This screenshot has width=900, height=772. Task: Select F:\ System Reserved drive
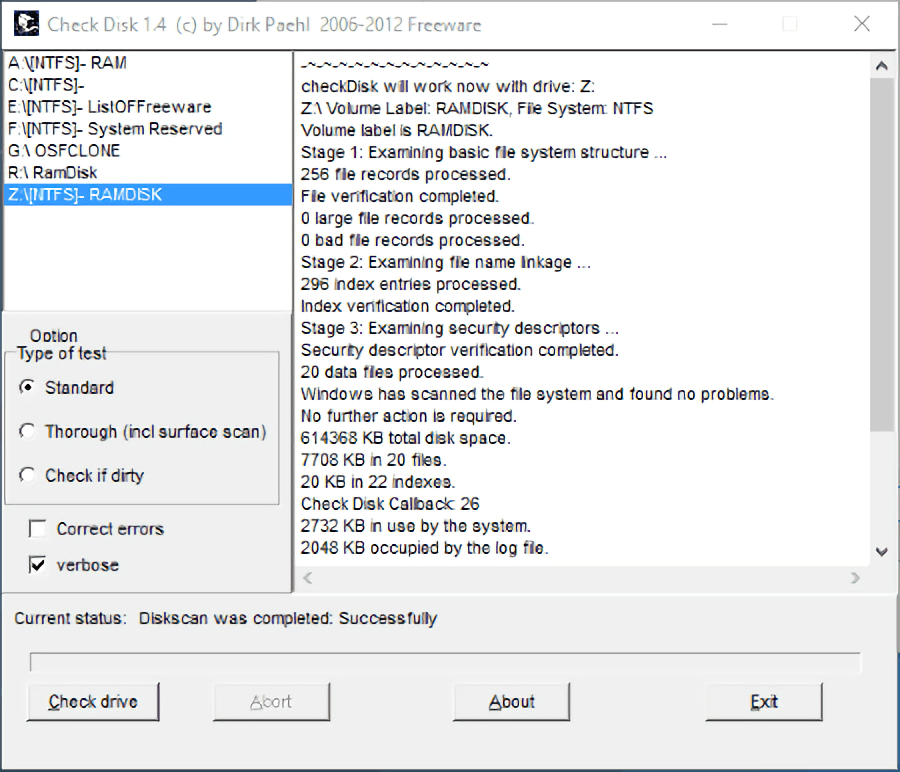coord(111,128)
